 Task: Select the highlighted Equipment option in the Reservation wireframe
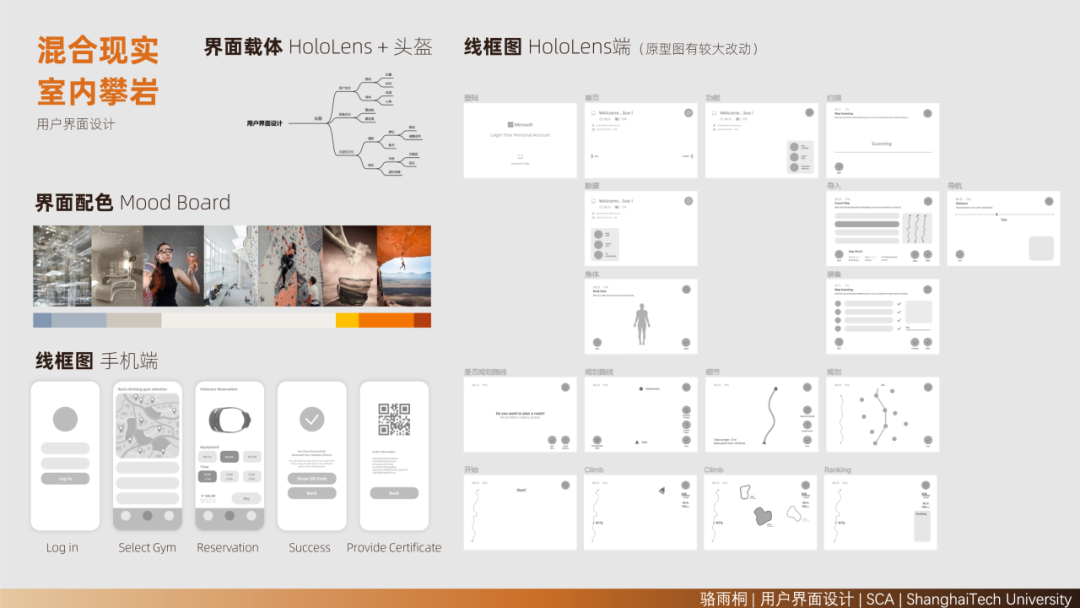(229, 457)
